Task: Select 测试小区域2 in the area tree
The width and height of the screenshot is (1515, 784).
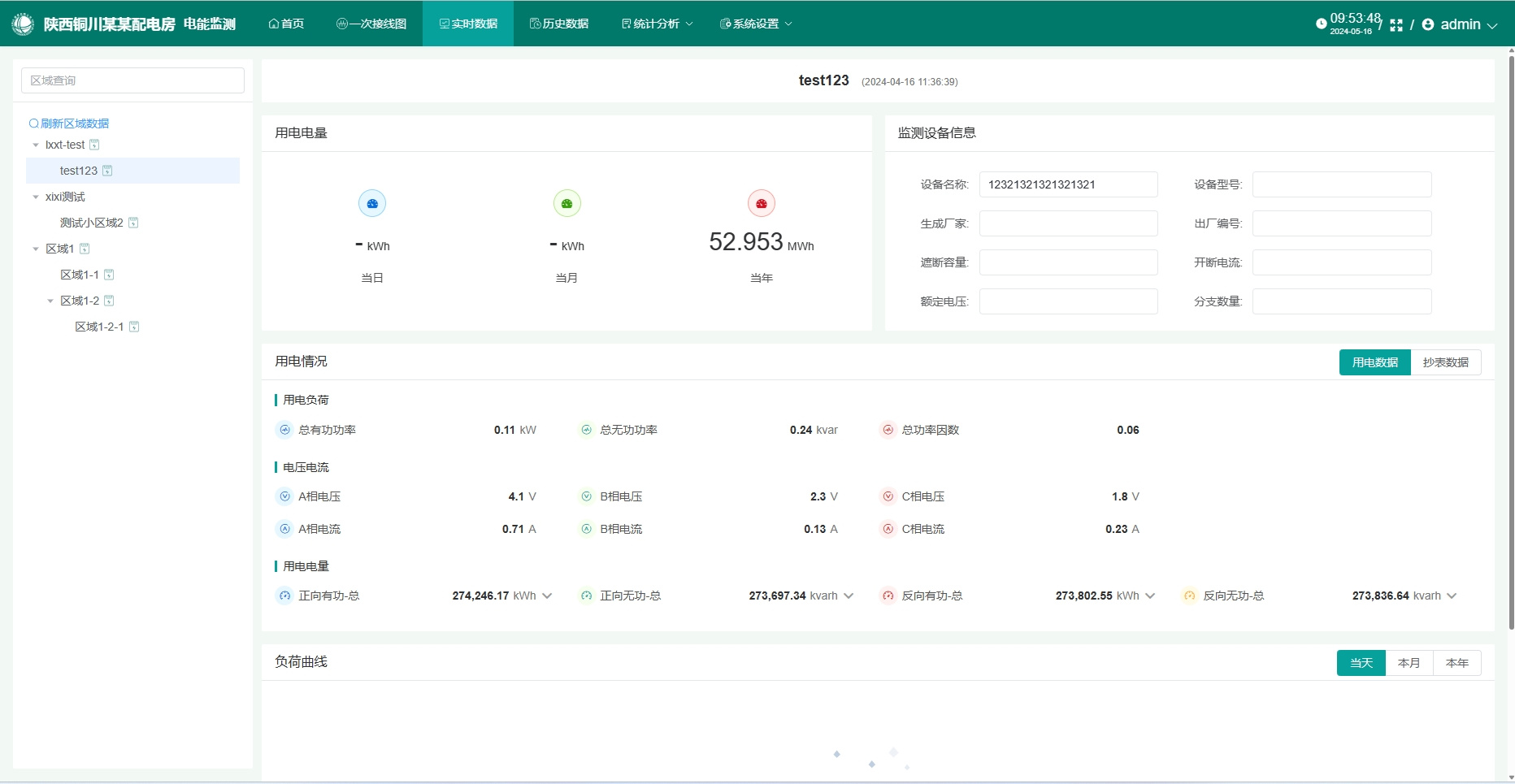Action: 91,223
